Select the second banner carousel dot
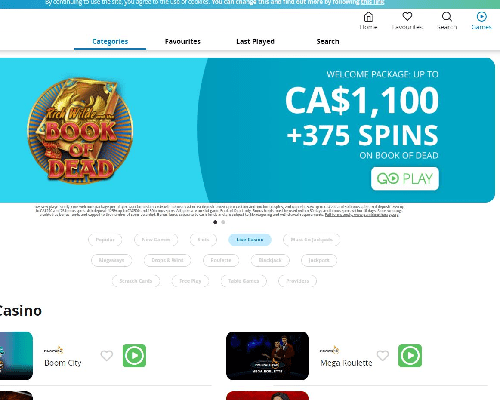Screen dimensions: 500x400 tap(223, 222)
